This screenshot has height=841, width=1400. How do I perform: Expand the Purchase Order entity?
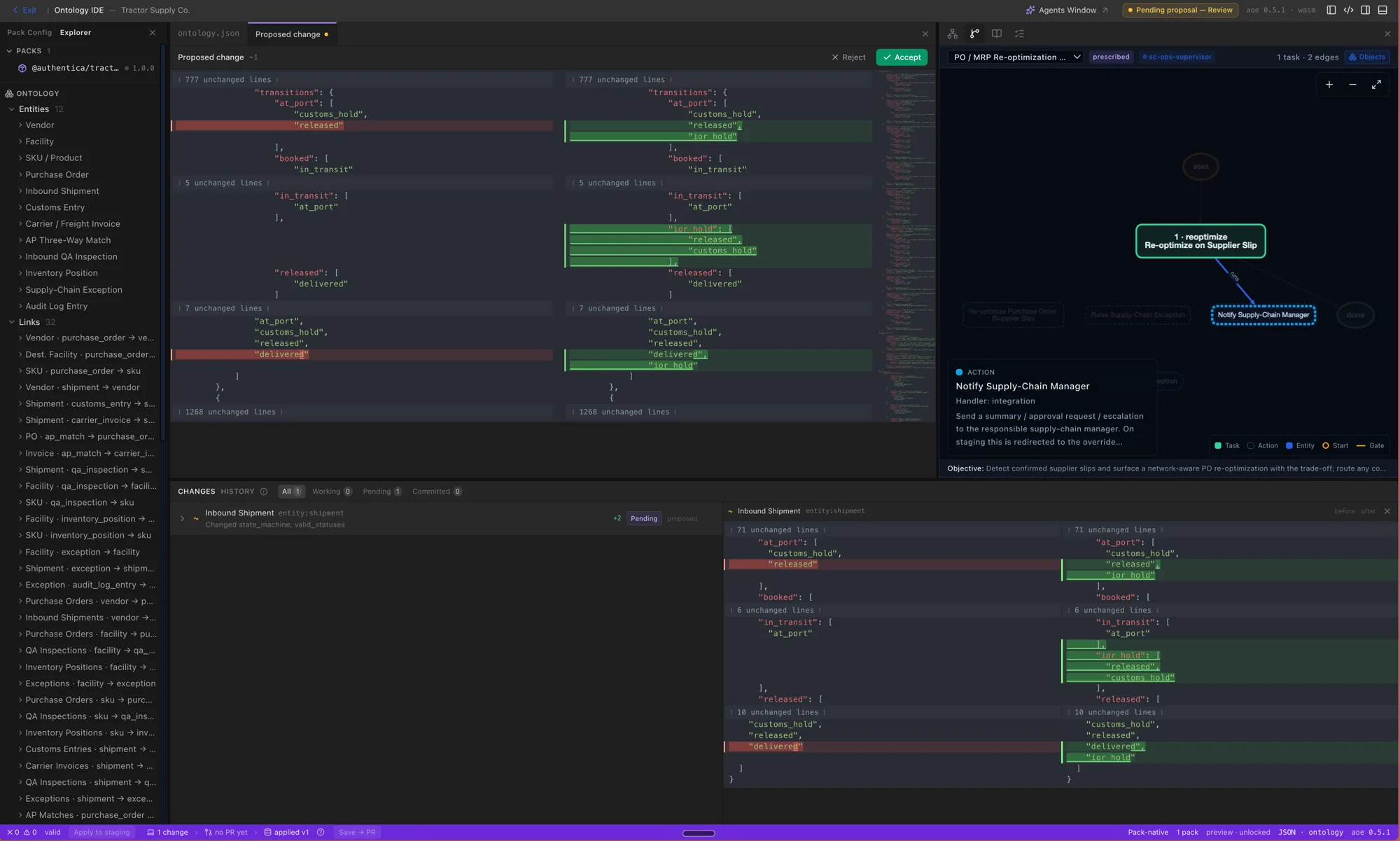pos(20,174)
